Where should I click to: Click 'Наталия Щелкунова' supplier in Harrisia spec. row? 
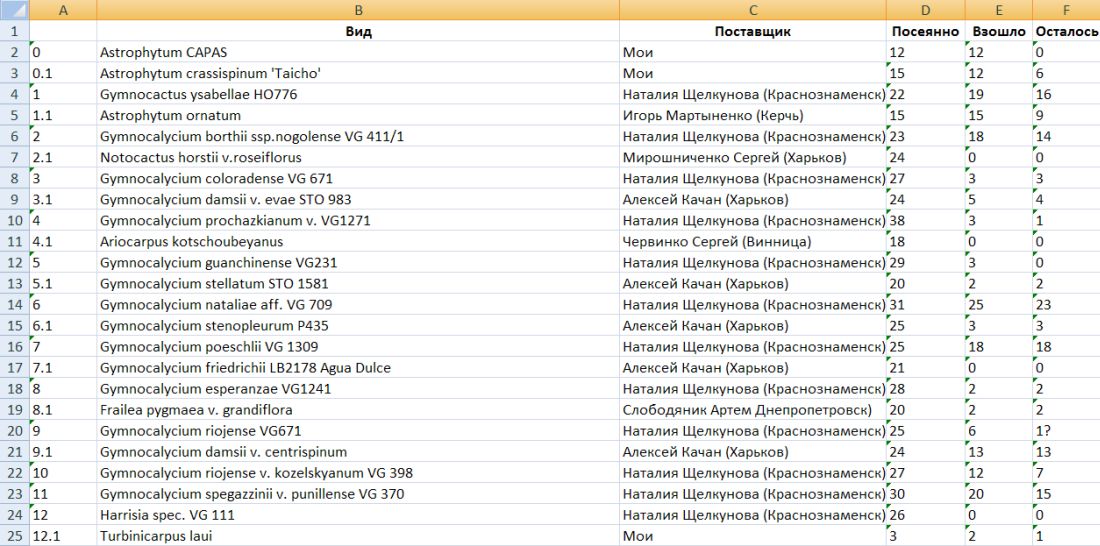[x=753, y=515]
